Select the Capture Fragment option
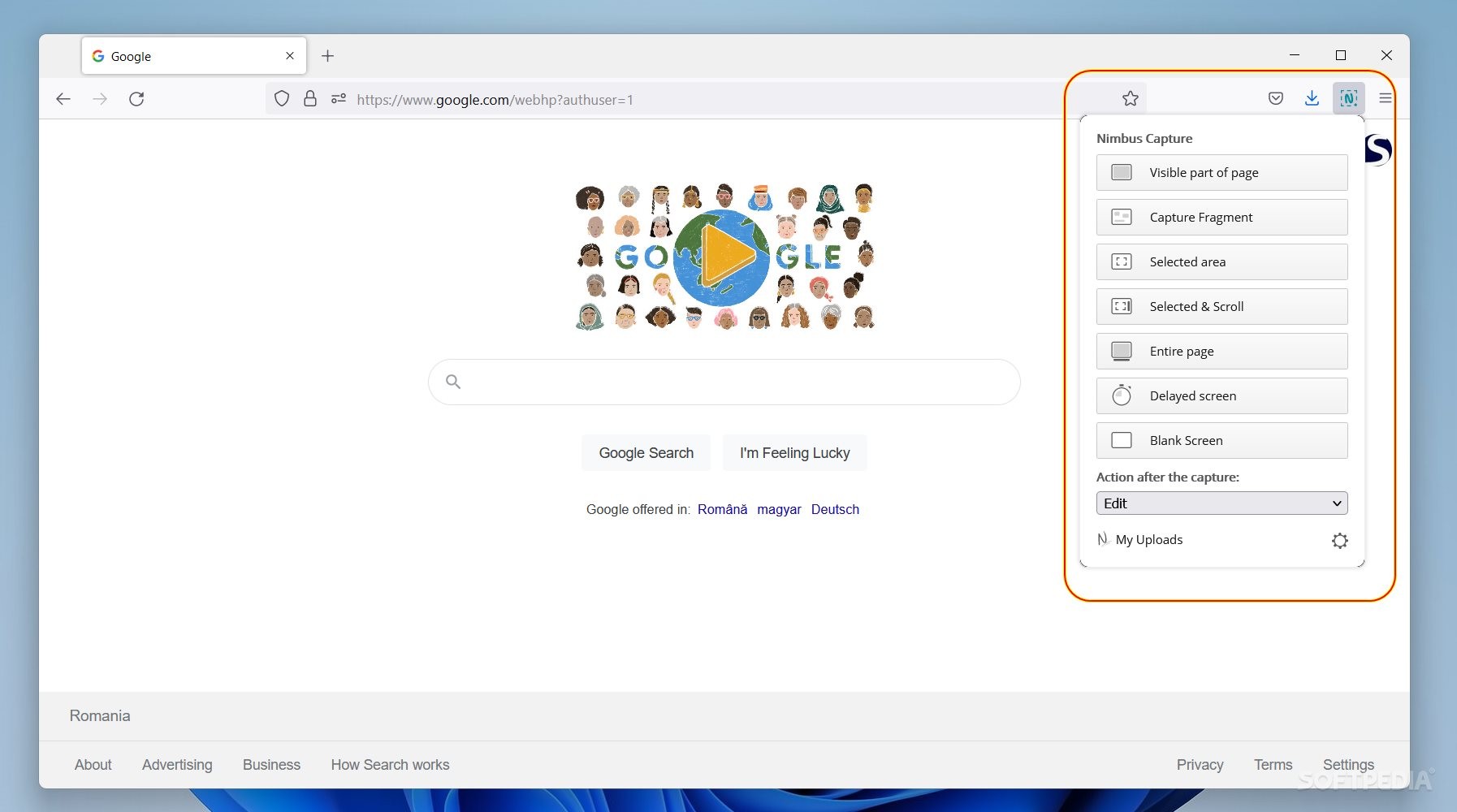Viewport: 1457px width, 812px height. pyautogui.click(x=1221, y=217)
